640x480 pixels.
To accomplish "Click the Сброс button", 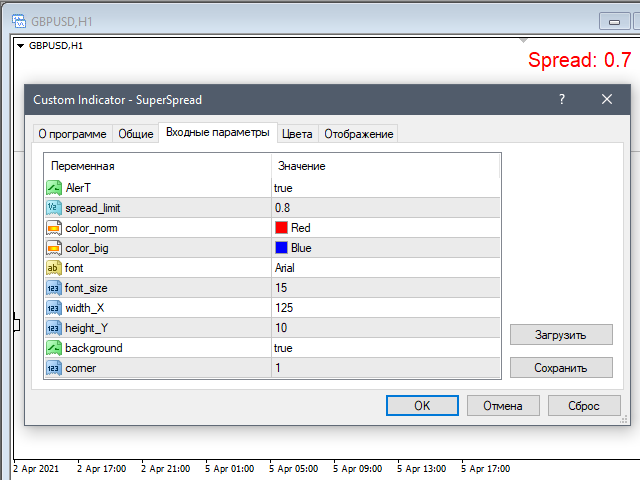I will (584, 406).
